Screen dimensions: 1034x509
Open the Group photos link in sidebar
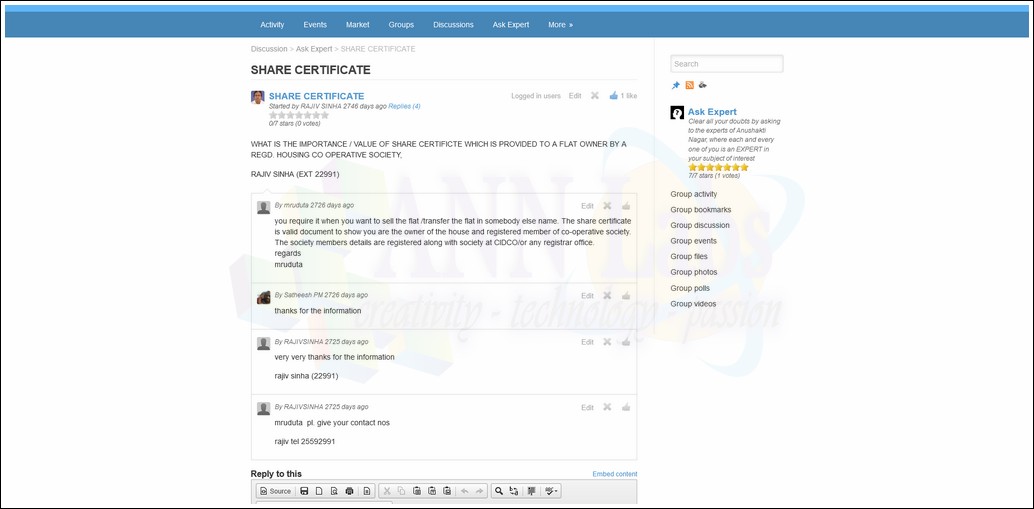[693, 272]
